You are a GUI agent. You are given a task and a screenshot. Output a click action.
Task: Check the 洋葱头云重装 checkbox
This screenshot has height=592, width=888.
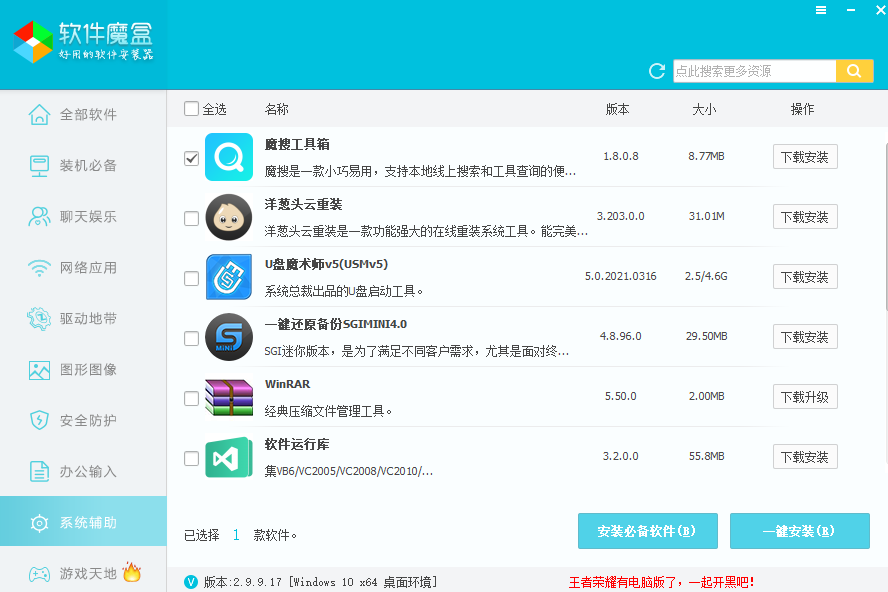pos(191,218)
